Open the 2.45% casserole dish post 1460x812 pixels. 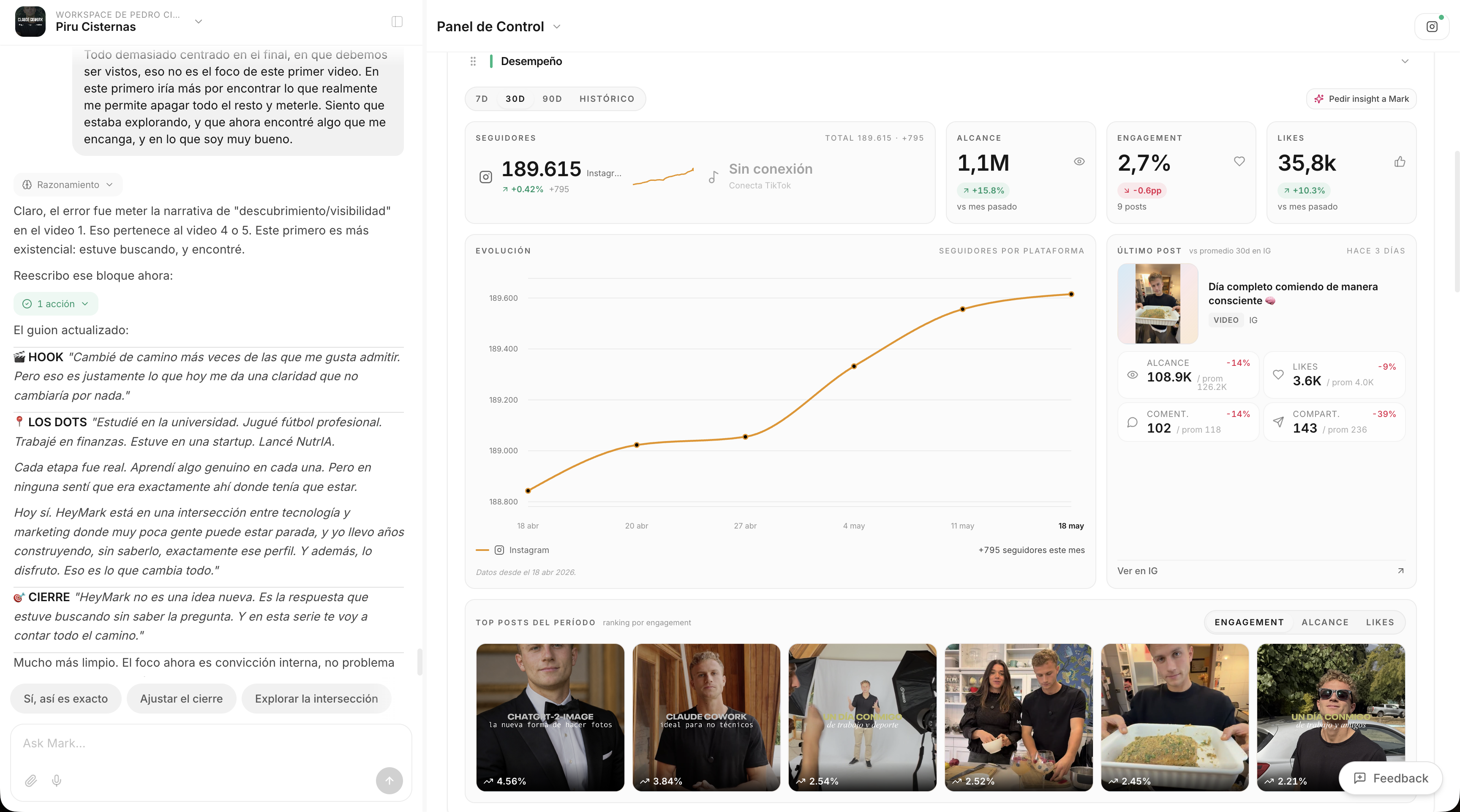click(1175, 717)
